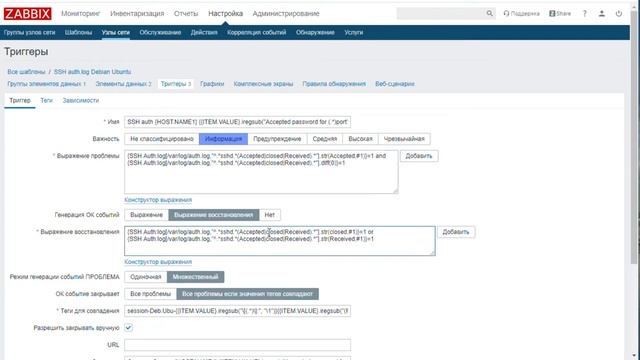Click the search magnifier icon
The image size is (640, 360).
coord(489,13)
